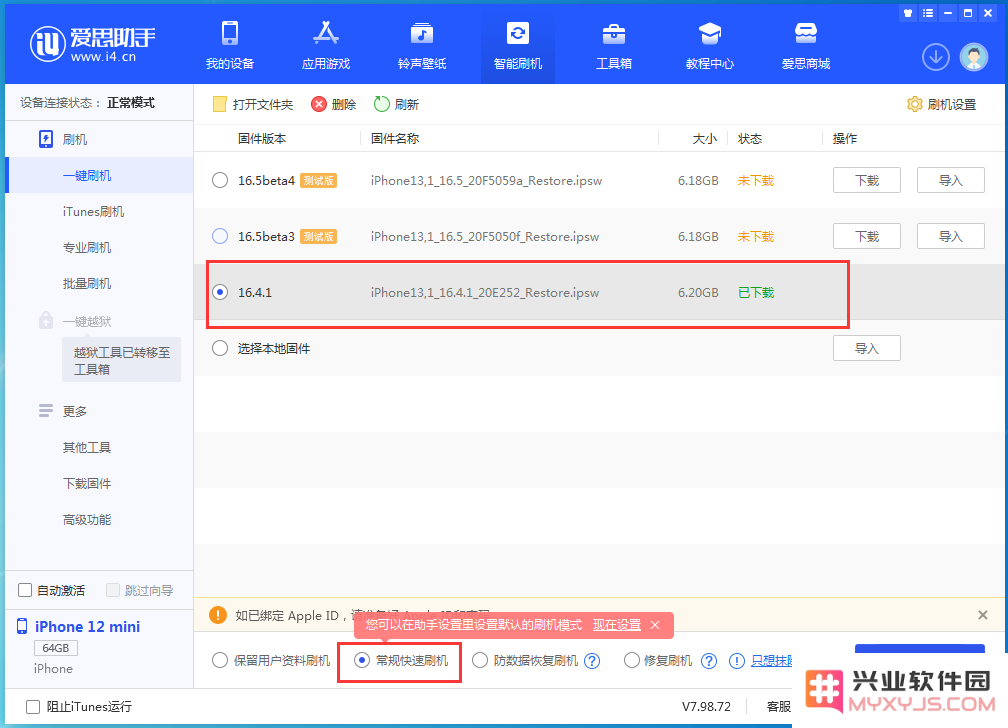Open the list menu icon in title bar

pyautogui.click(x=928, y=13)
